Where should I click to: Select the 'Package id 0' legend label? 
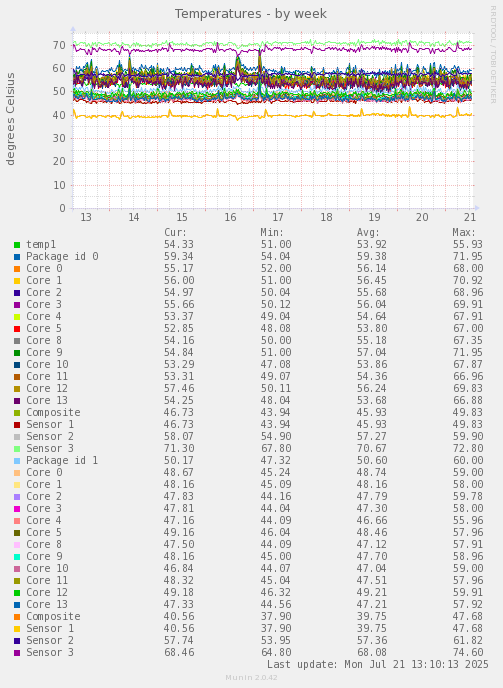(x=62, y=256)
